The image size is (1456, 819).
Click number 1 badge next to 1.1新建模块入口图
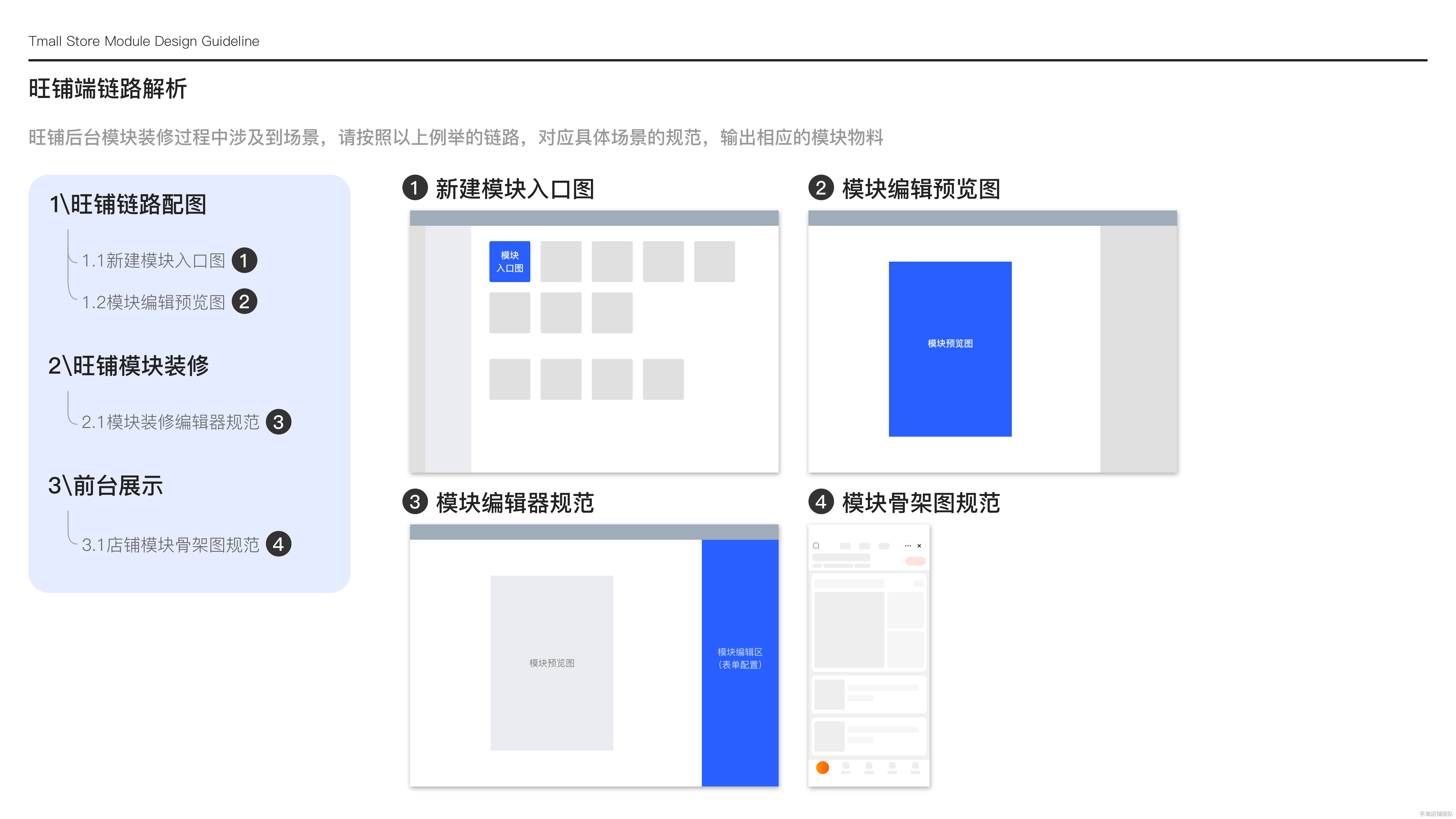(244, 260)
